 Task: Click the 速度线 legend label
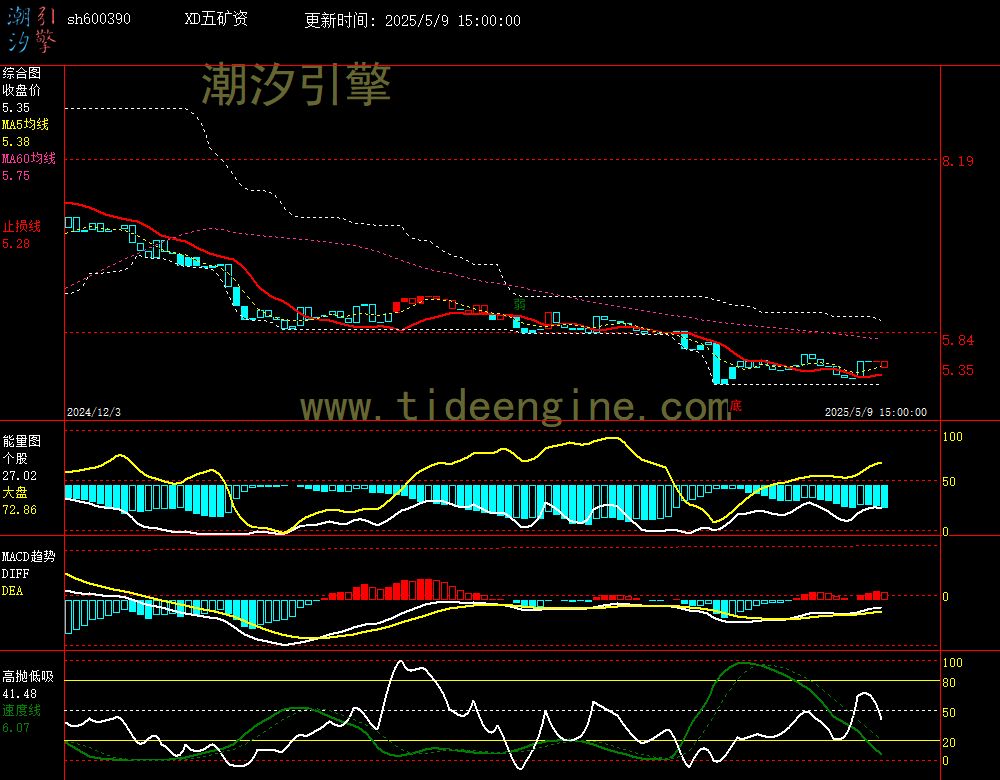[x=22, y=710]
